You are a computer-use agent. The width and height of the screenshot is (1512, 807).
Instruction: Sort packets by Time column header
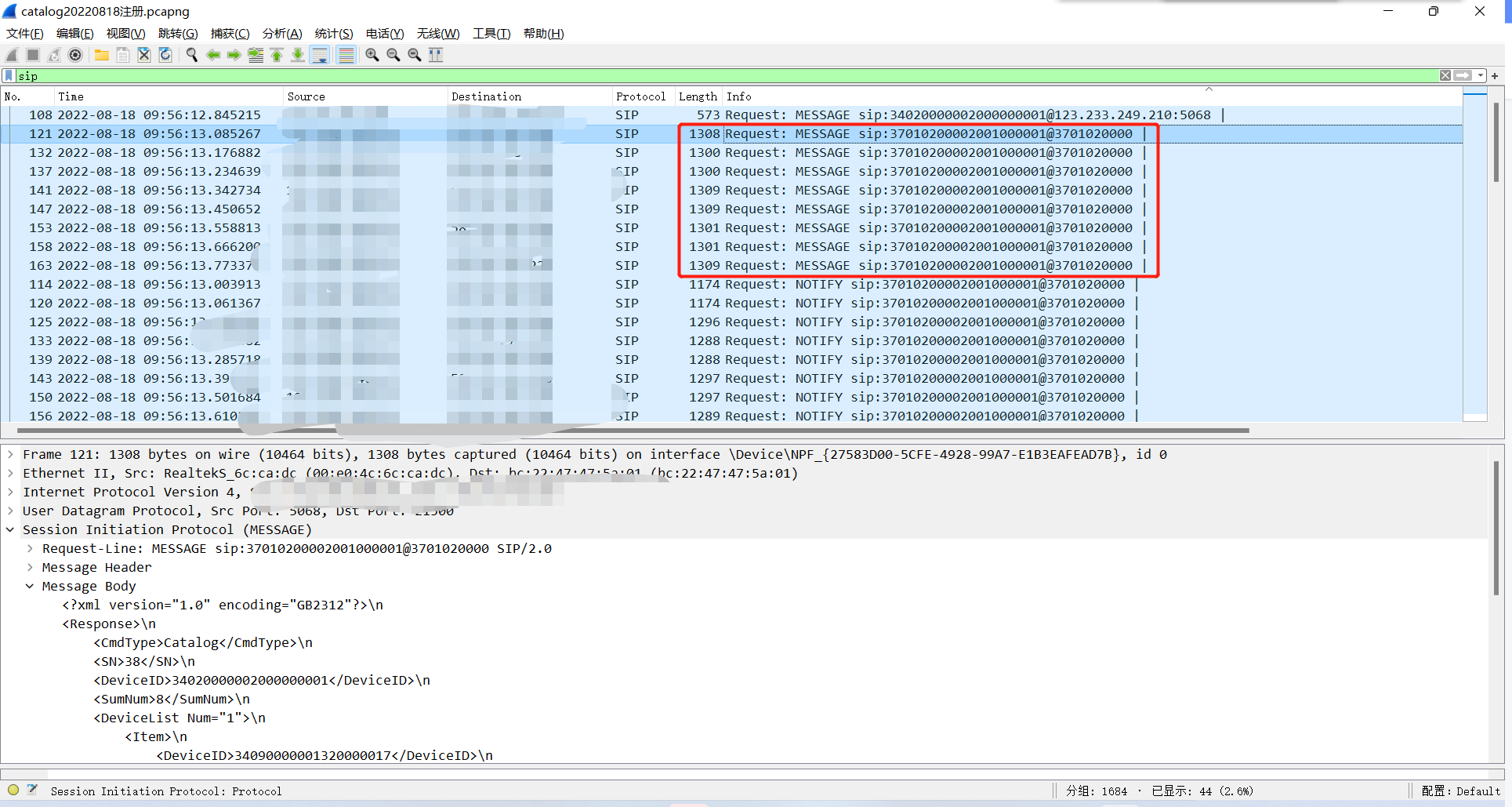169,96
